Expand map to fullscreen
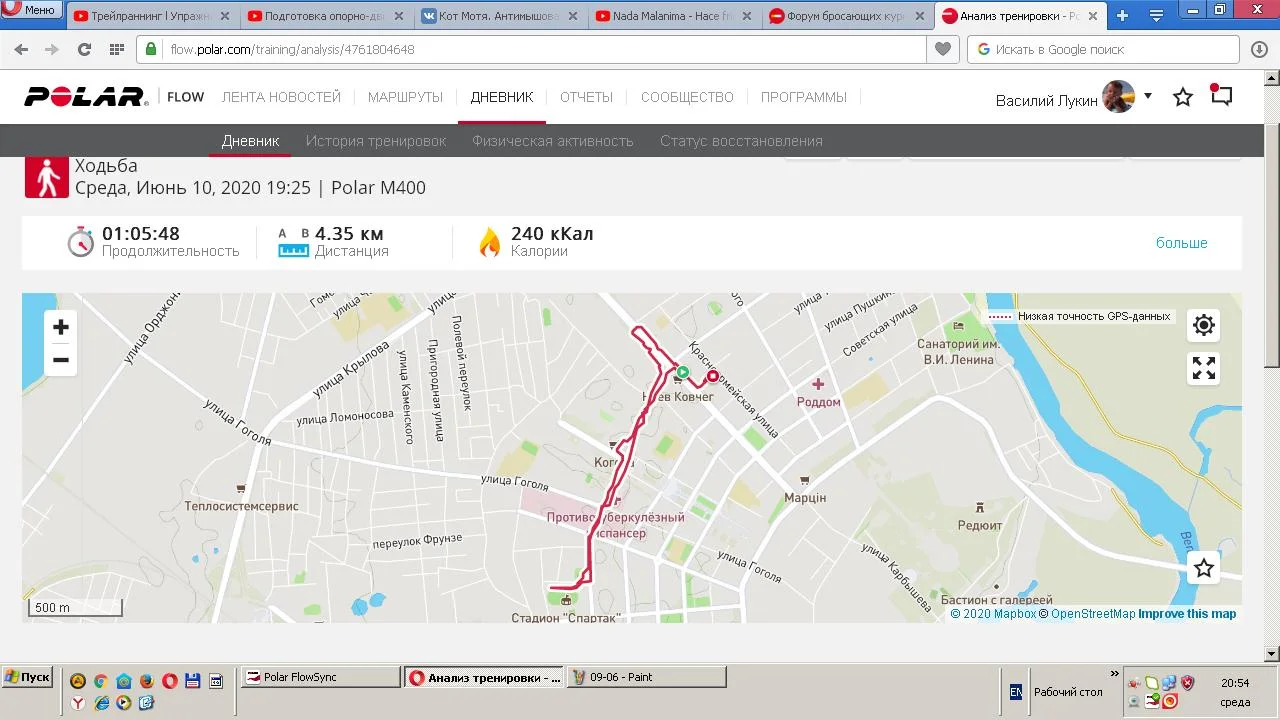 tap(1204, 369)
